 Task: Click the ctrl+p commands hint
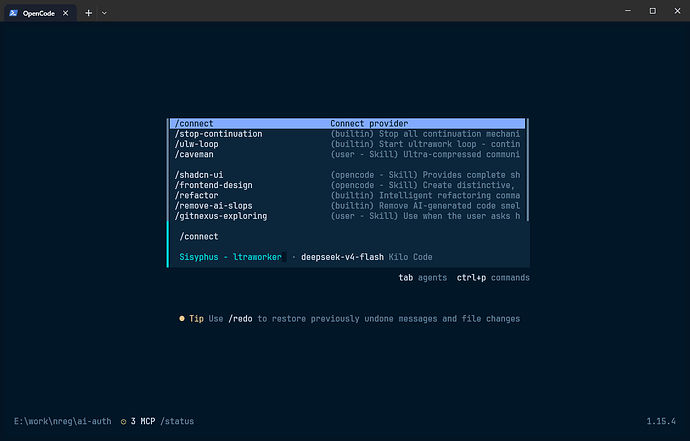pyautogui.click(x=493, y=278)
